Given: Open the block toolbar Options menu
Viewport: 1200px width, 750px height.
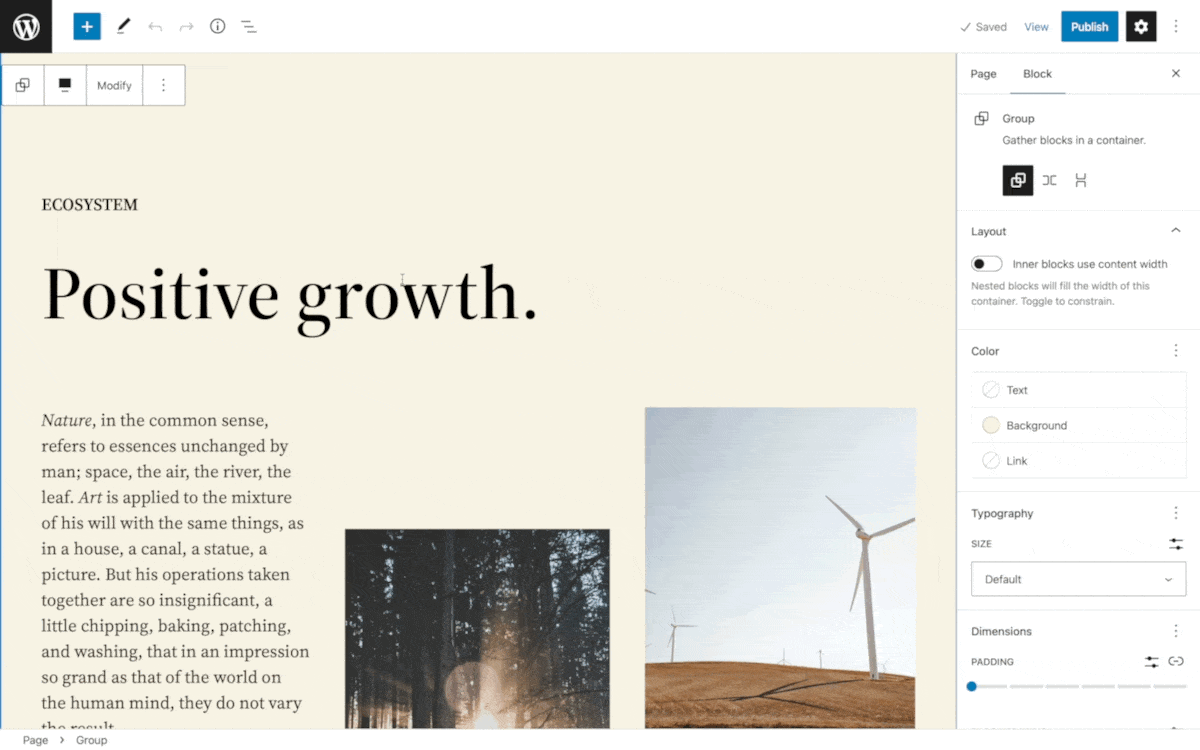Looking at the screenshot, I should tap(164, 86).
